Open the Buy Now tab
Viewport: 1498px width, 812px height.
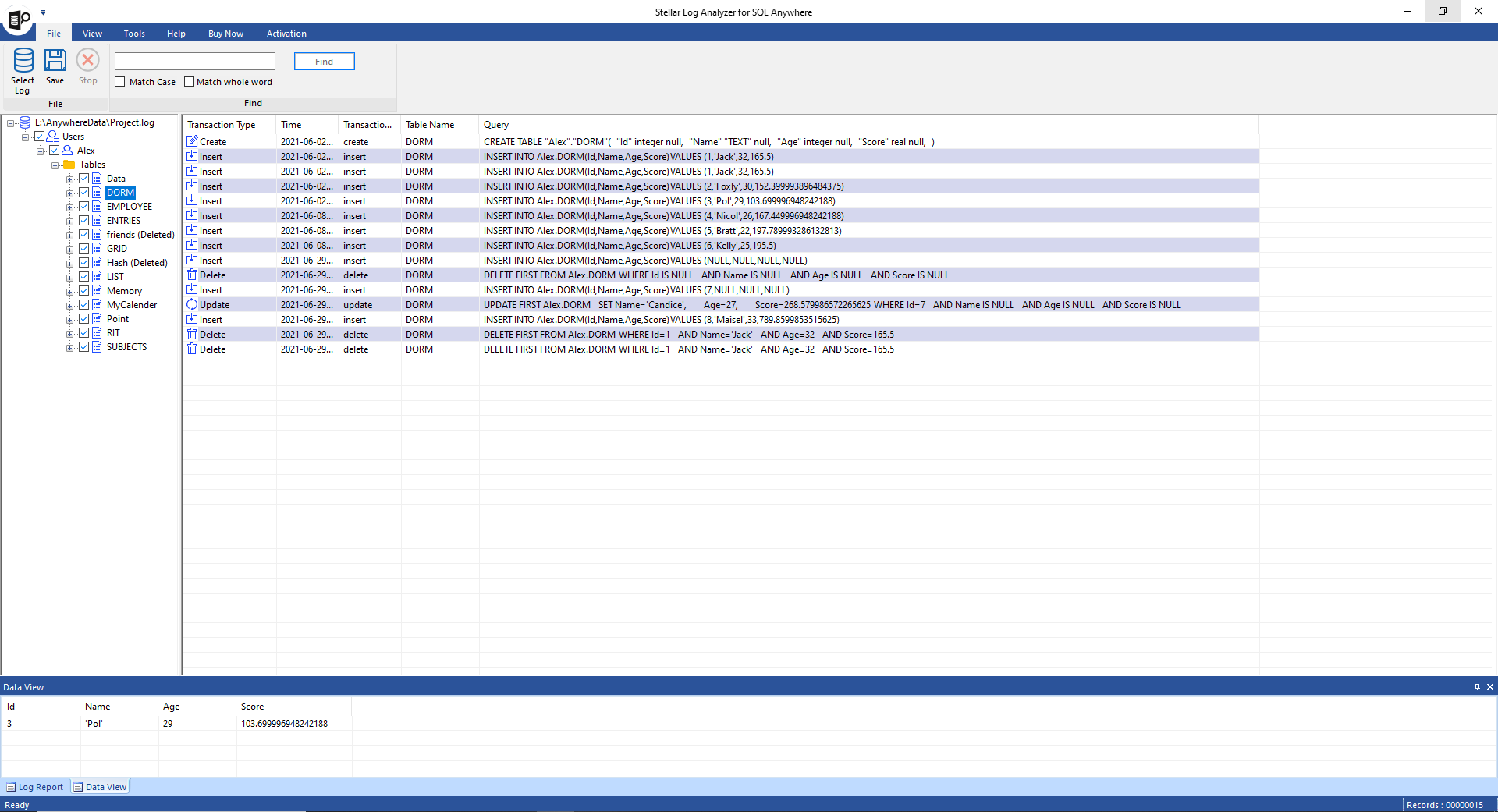click(225, 34)
